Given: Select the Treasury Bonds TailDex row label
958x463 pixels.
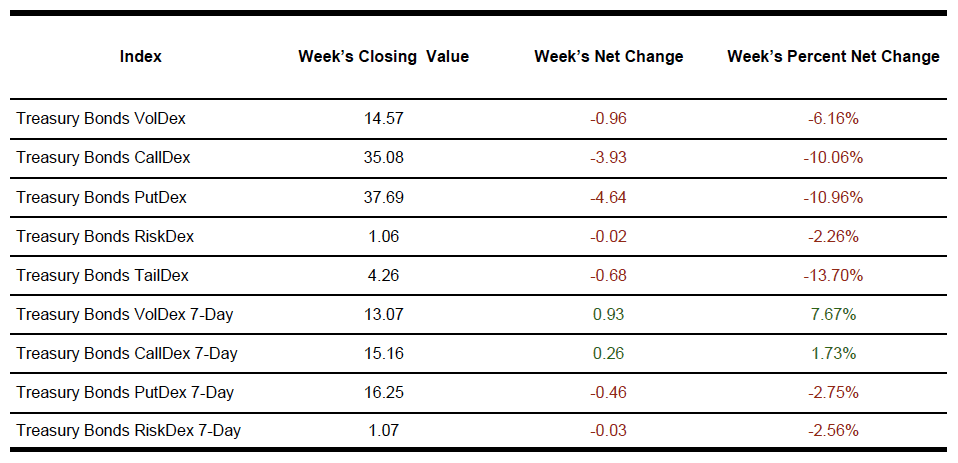Looking at the screenshot, I should click(x=102, y=275).
